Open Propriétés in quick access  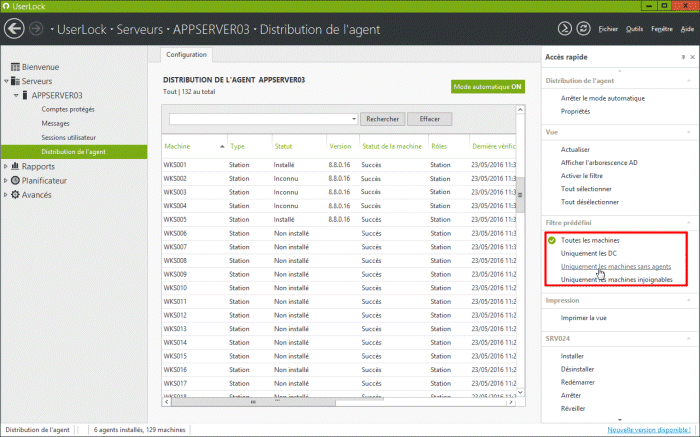(x=575, y=112)
